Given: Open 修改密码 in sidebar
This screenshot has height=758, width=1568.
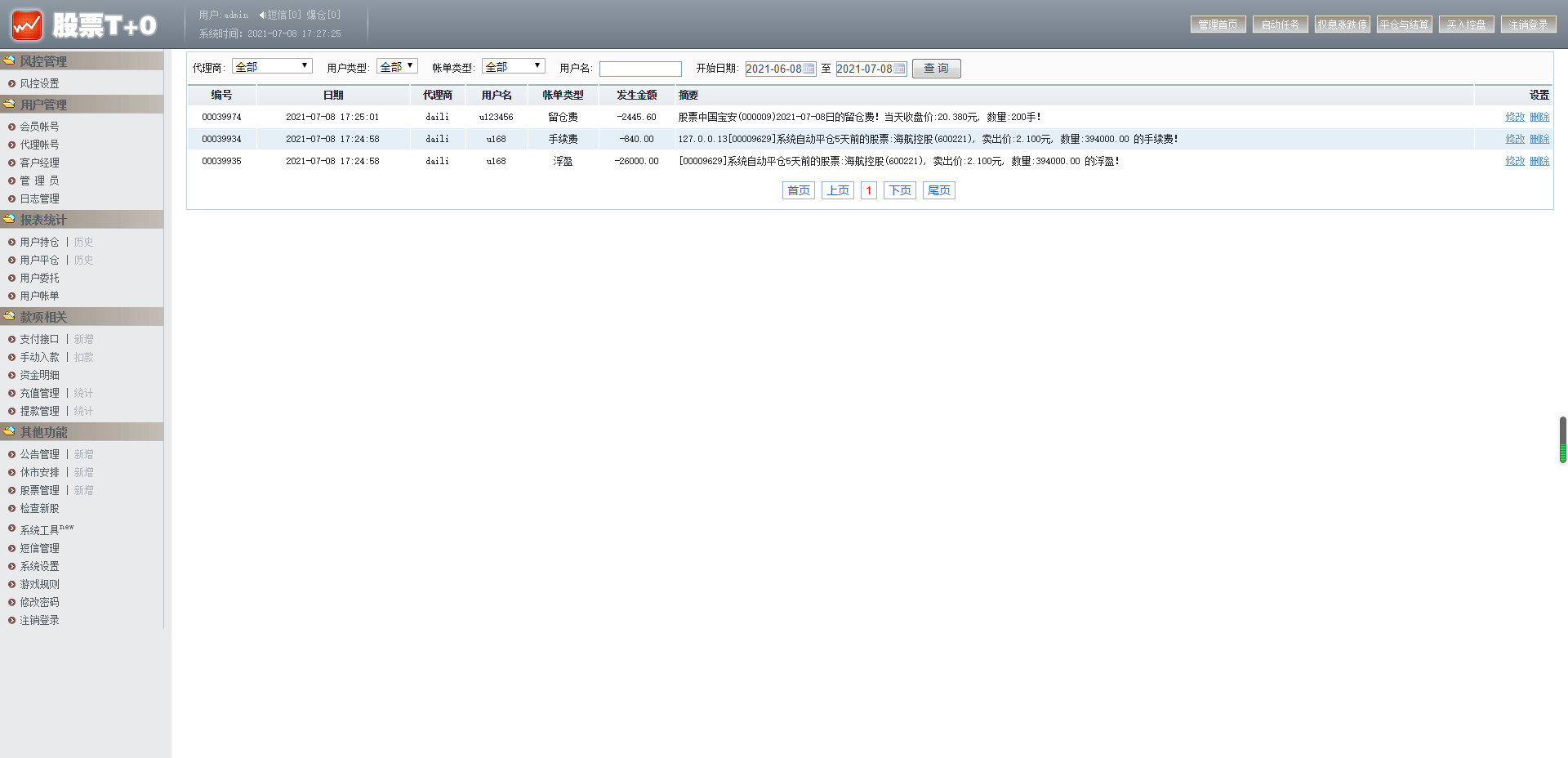Looking at the screenshot, I should click(39, 602).
